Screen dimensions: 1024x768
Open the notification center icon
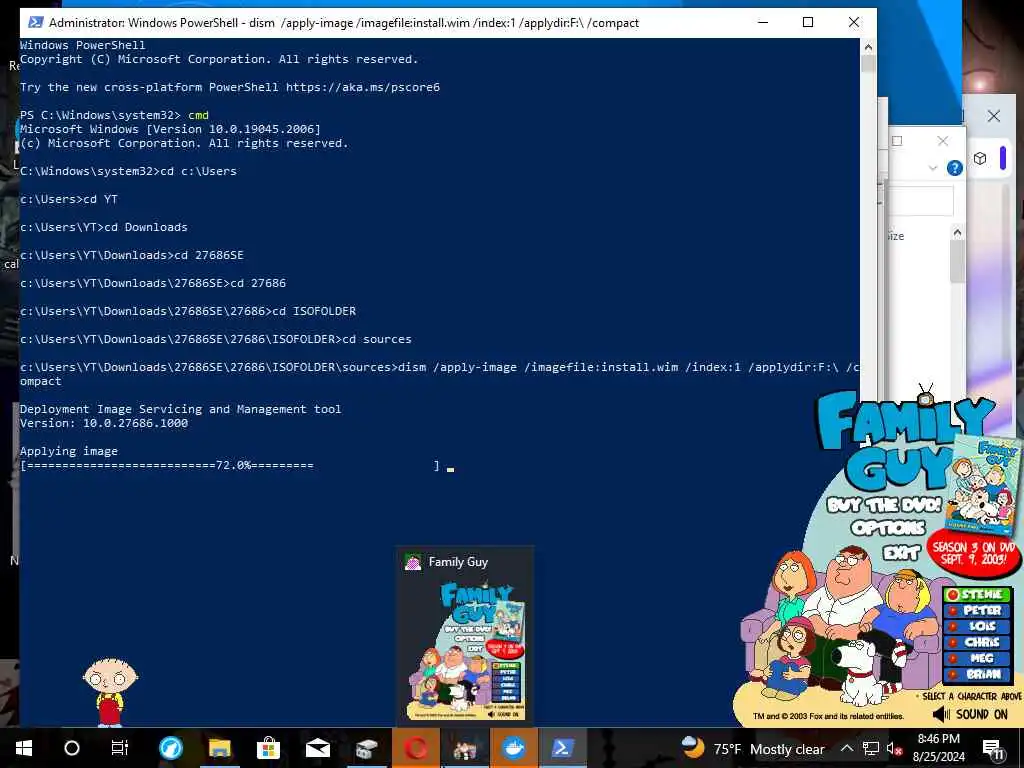993,748
